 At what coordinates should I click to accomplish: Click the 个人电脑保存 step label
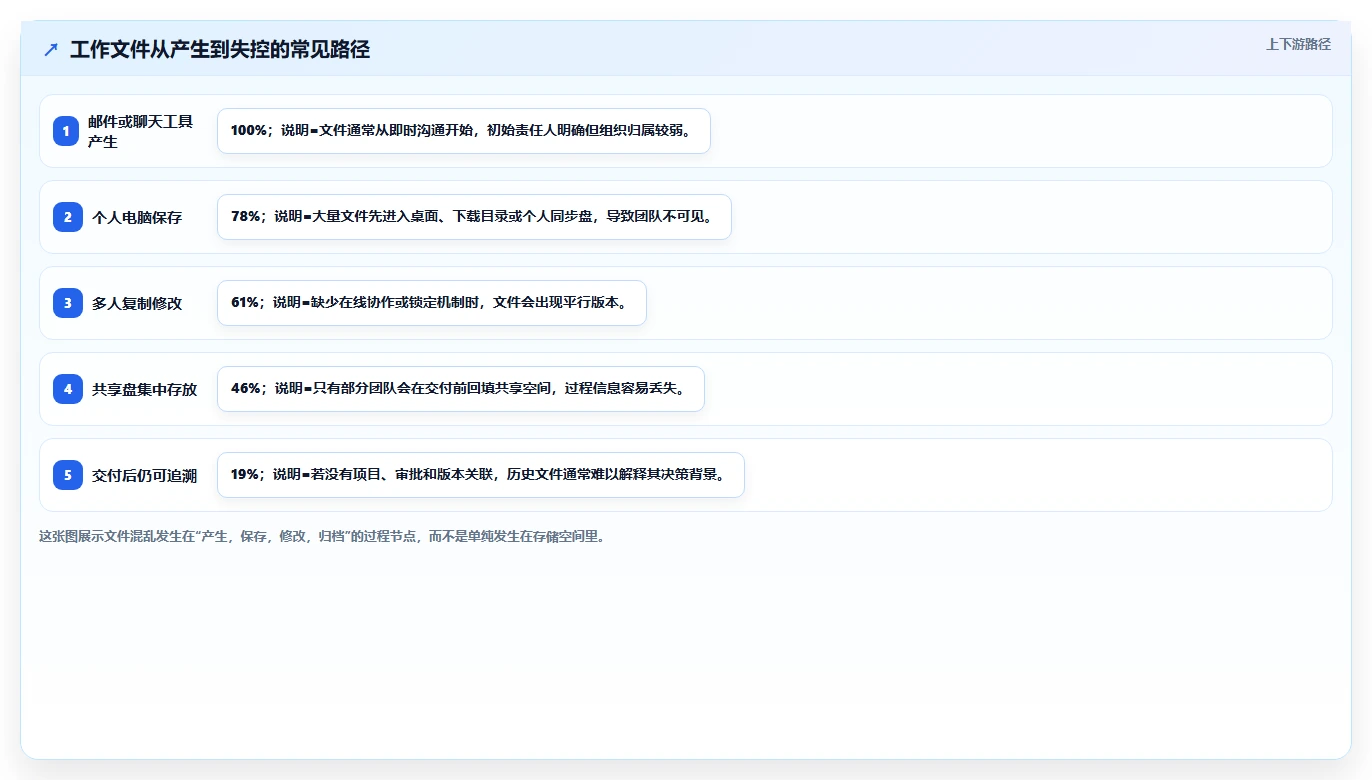137,217
